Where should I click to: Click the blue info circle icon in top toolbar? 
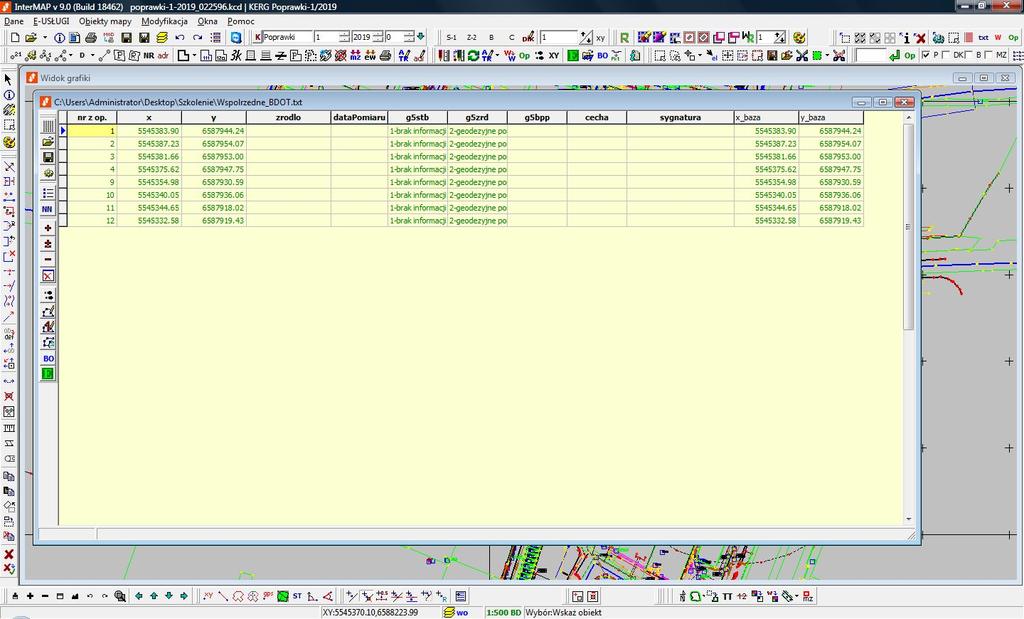[59, 38]
